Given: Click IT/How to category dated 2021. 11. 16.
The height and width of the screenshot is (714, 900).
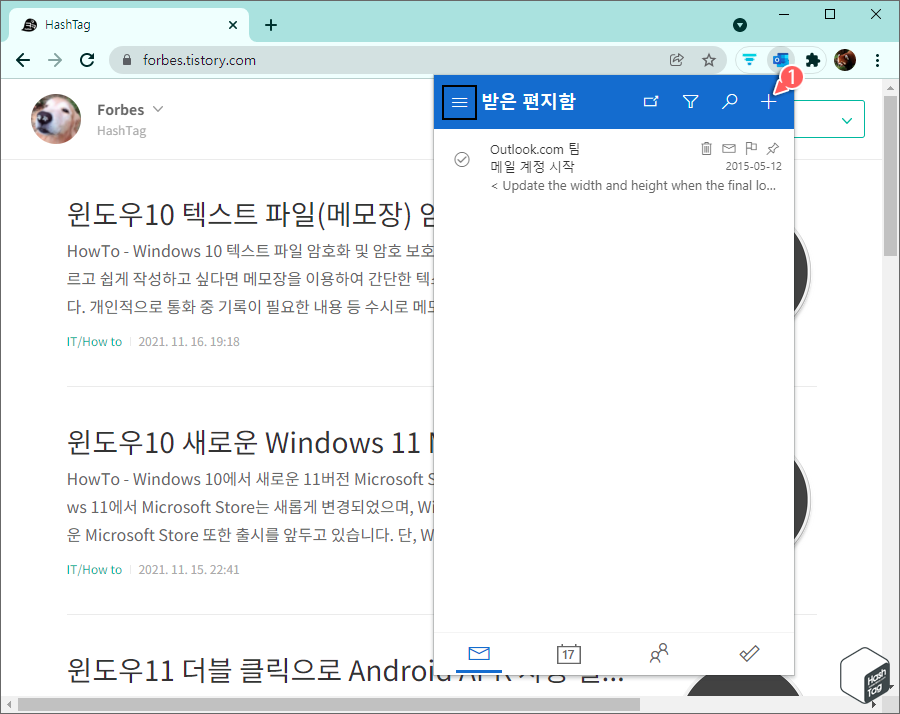Looking at the screenshot, I should (x=94, y=342).
